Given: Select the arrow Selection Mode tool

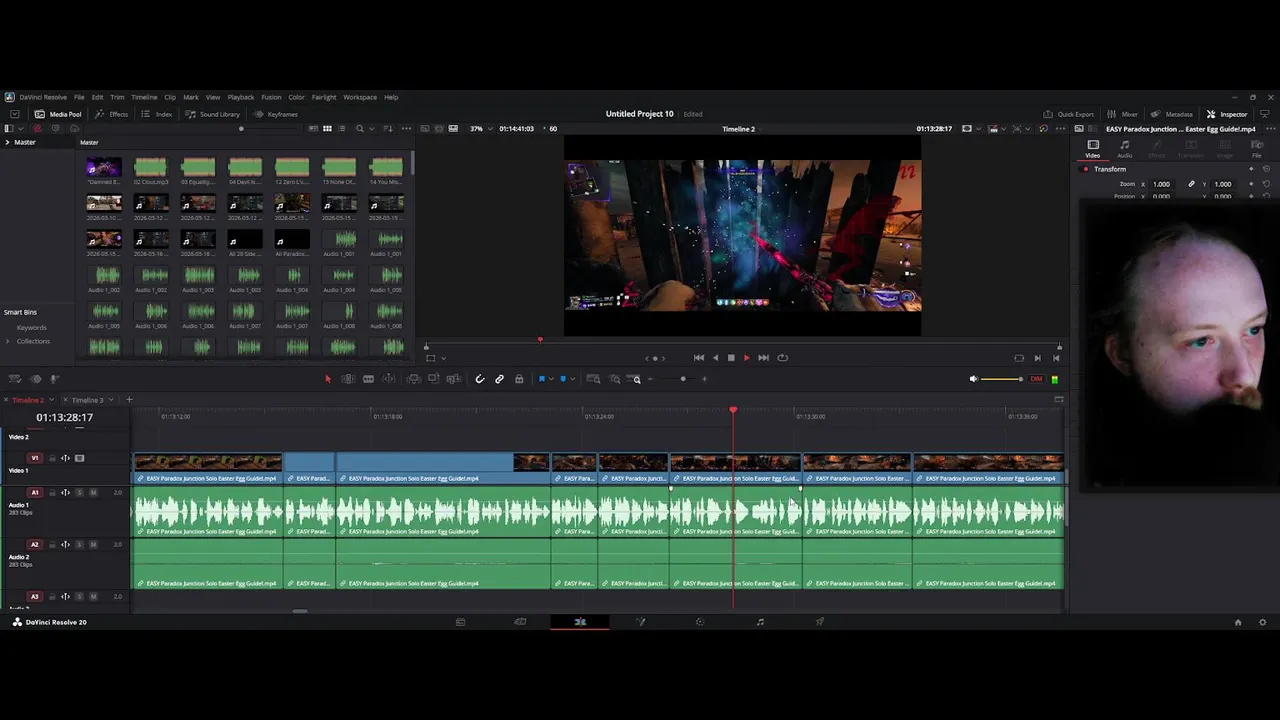Looking at the screenshot, I should tap(327, 379).
